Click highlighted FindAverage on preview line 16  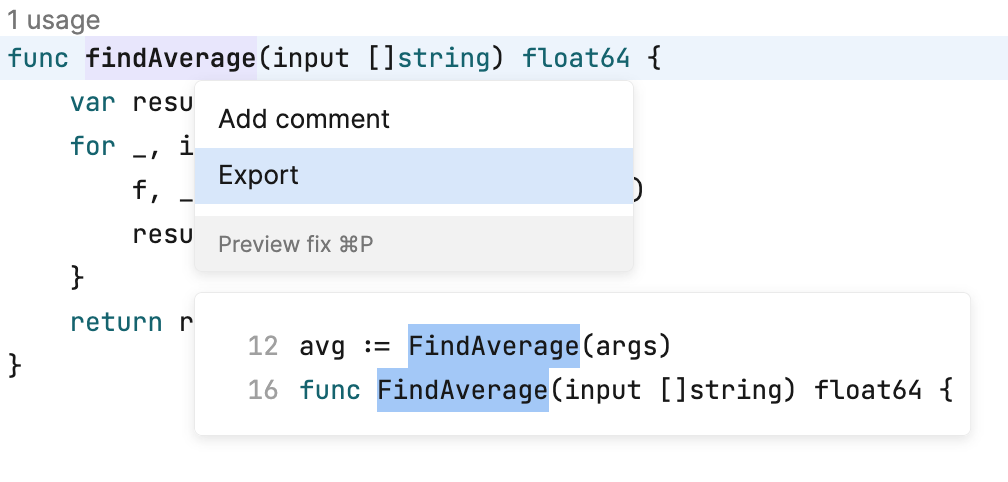tap(462, 390)
